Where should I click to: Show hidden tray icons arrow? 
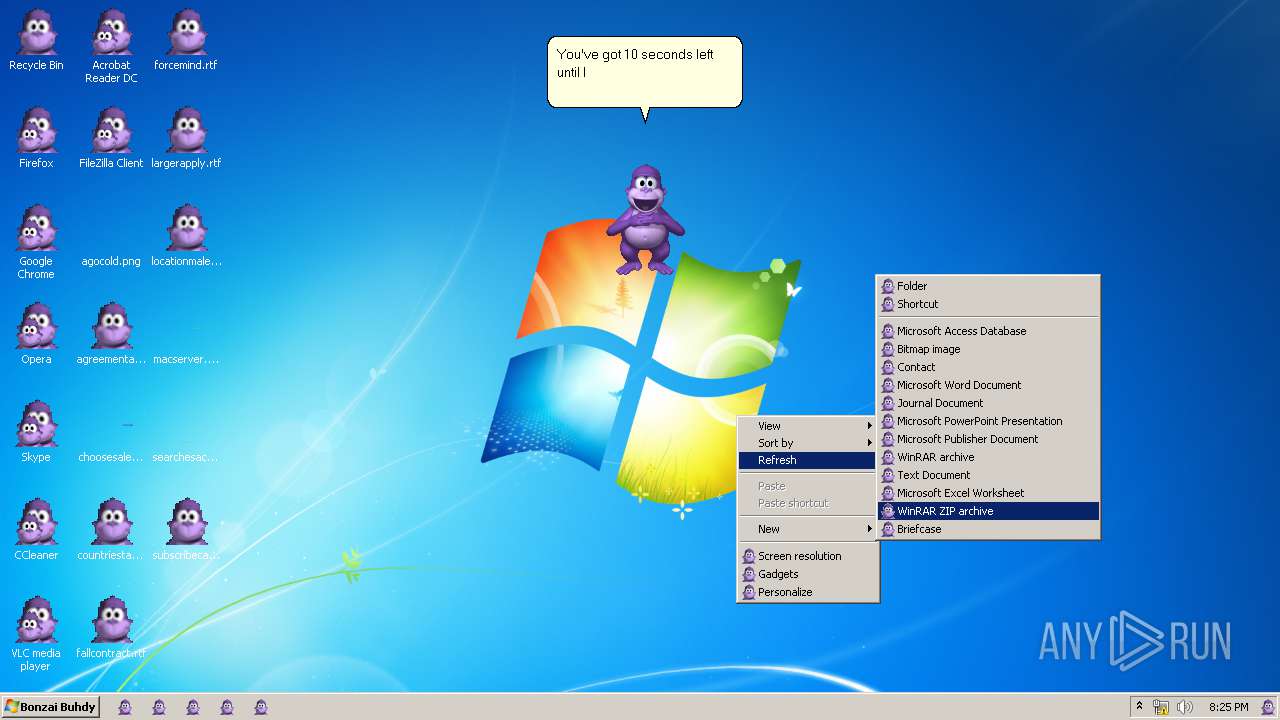[x=1139, y=707]
